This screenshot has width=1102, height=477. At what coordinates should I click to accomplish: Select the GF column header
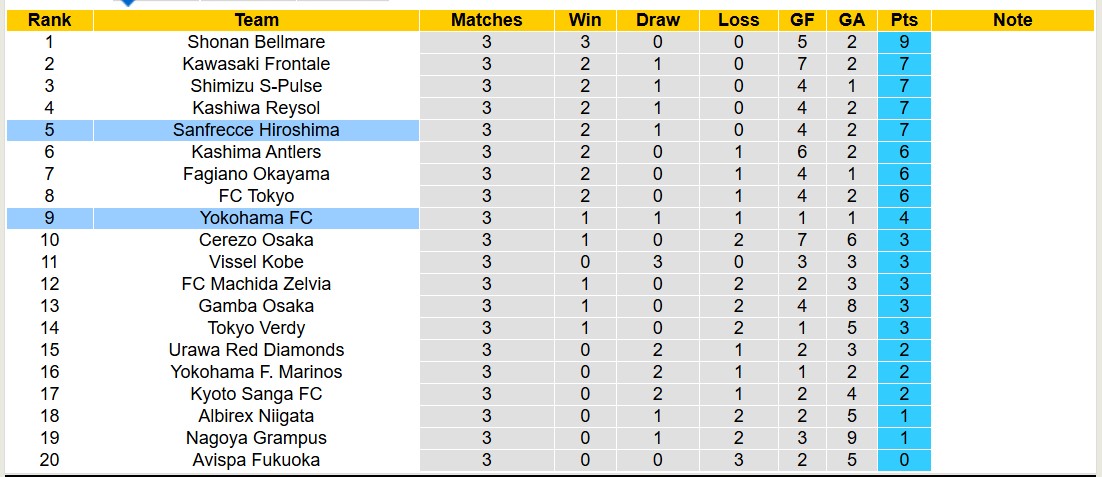802,20
